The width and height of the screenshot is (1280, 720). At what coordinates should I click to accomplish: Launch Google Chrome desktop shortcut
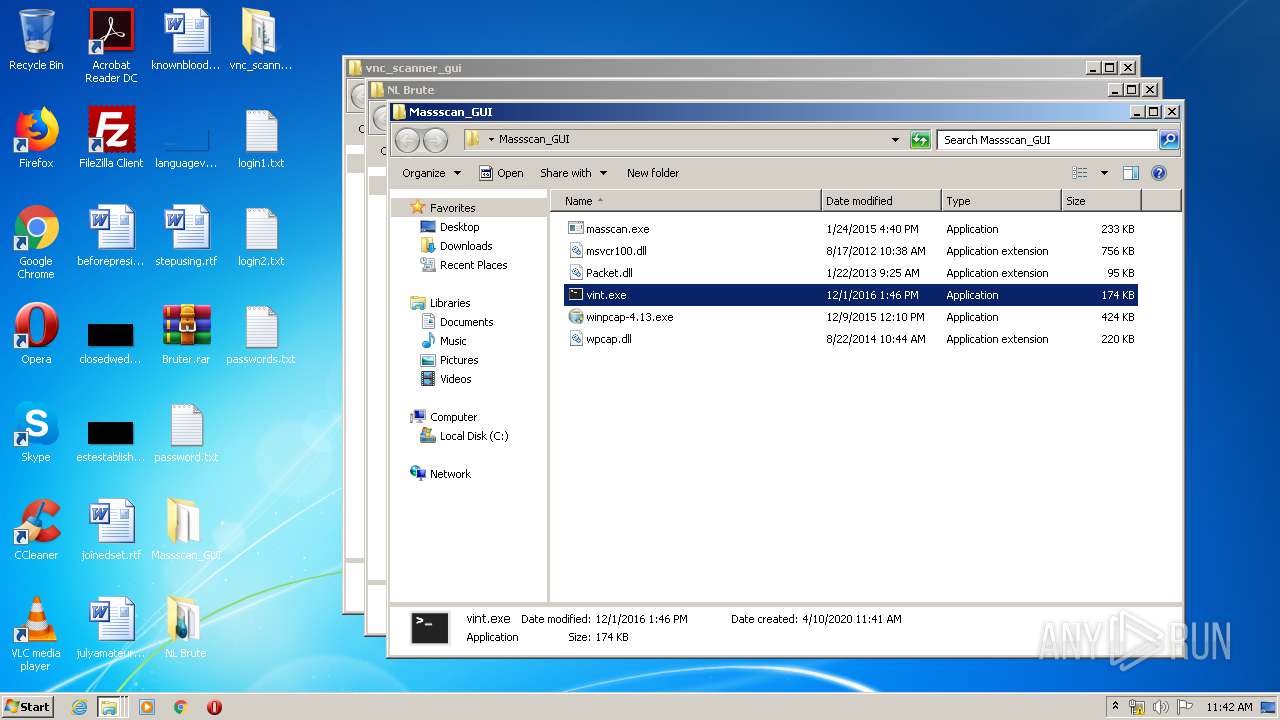tap(36, 242)
